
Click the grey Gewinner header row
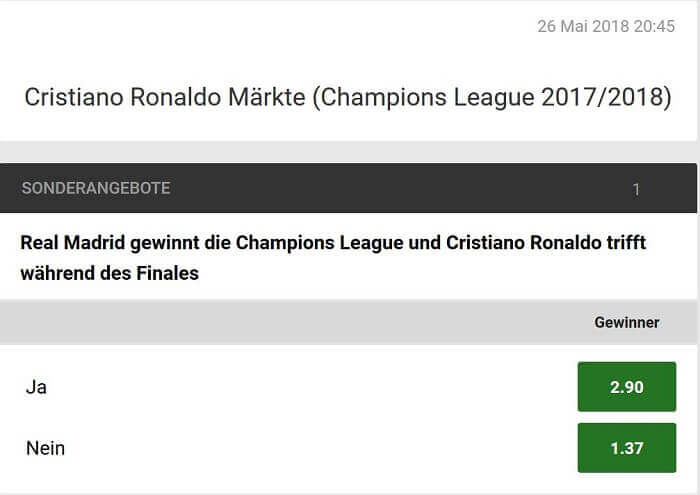click(348, 322)
